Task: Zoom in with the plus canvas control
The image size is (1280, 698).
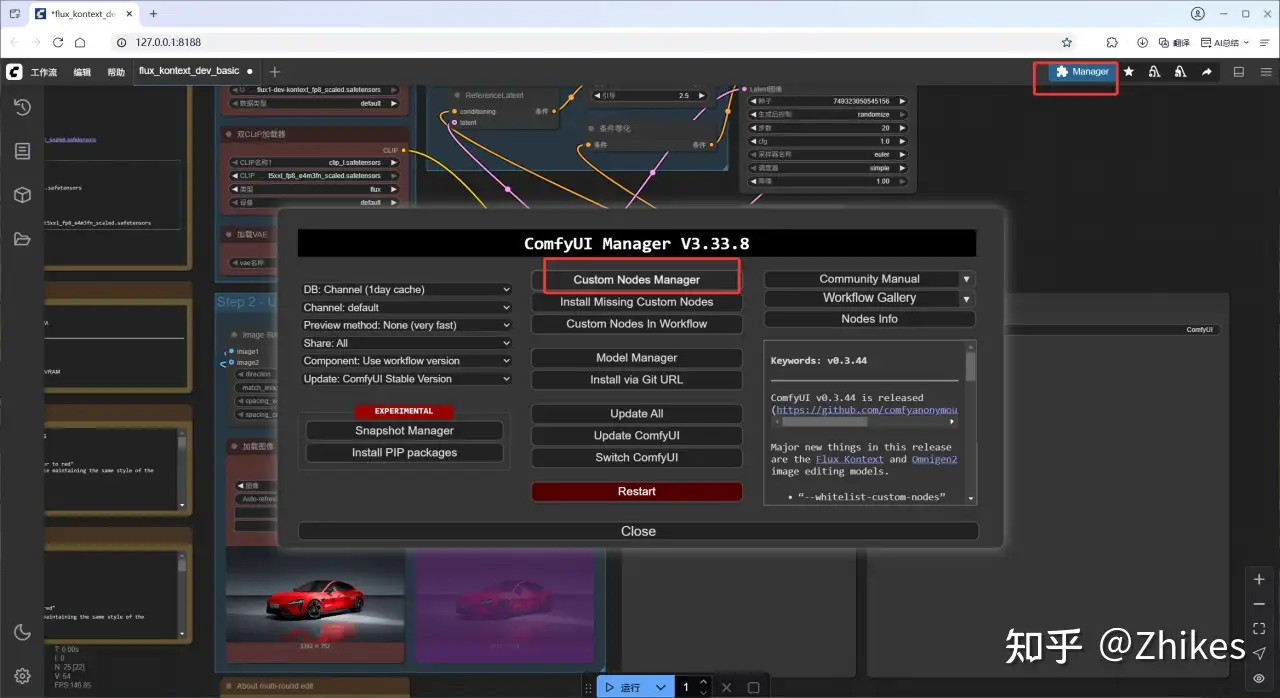Action: [x=1259, y=580]
